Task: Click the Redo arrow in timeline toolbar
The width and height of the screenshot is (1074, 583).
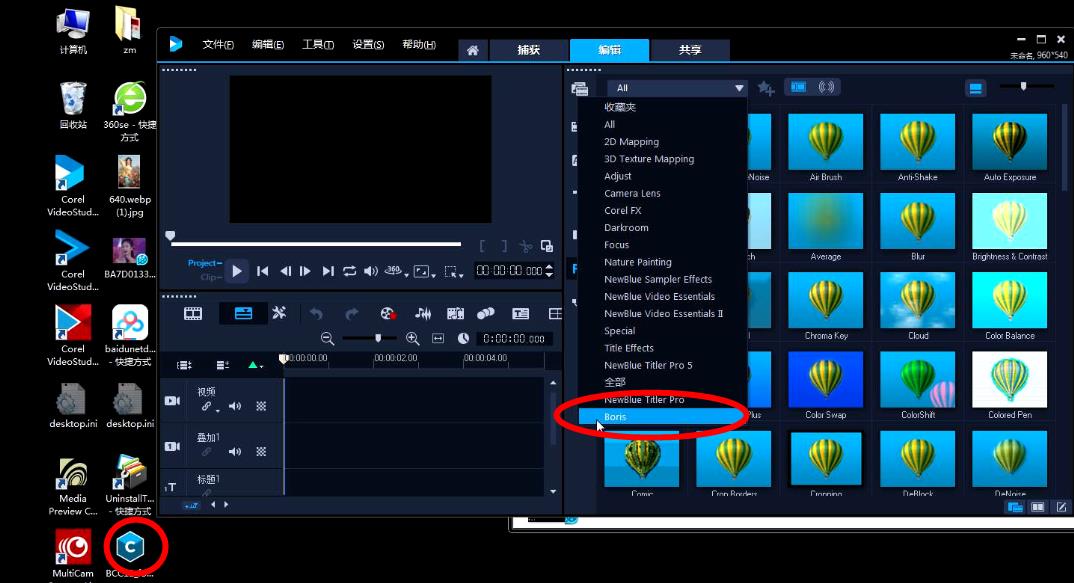Action: pyautogui.click(x=351, y=314)
